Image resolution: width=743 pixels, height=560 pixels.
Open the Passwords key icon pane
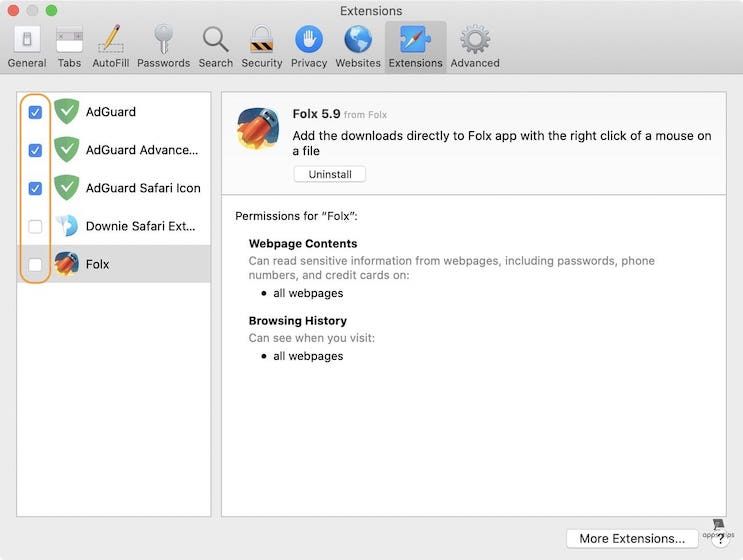pos(163,46)
